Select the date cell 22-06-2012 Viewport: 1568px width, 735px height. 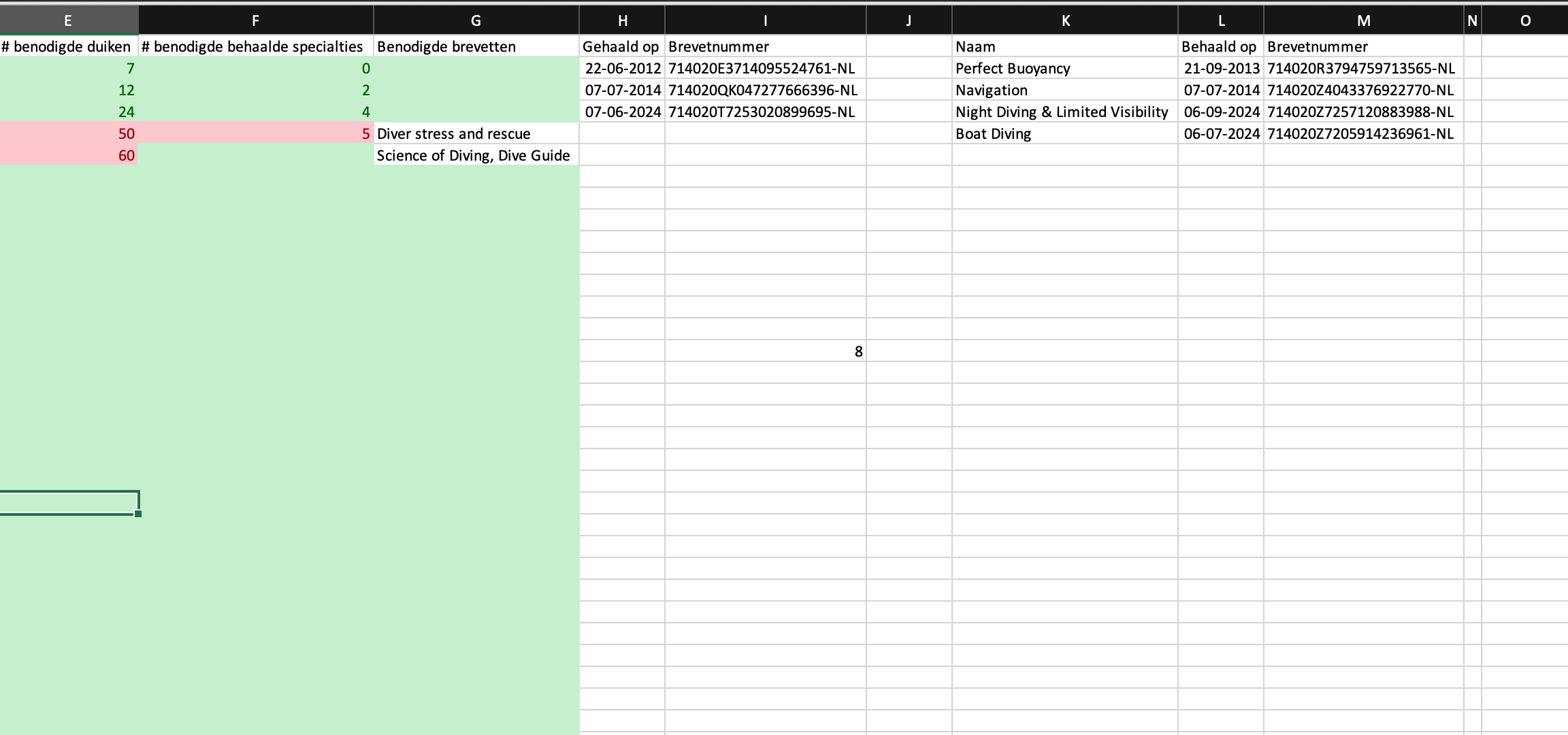click(622, 68)
